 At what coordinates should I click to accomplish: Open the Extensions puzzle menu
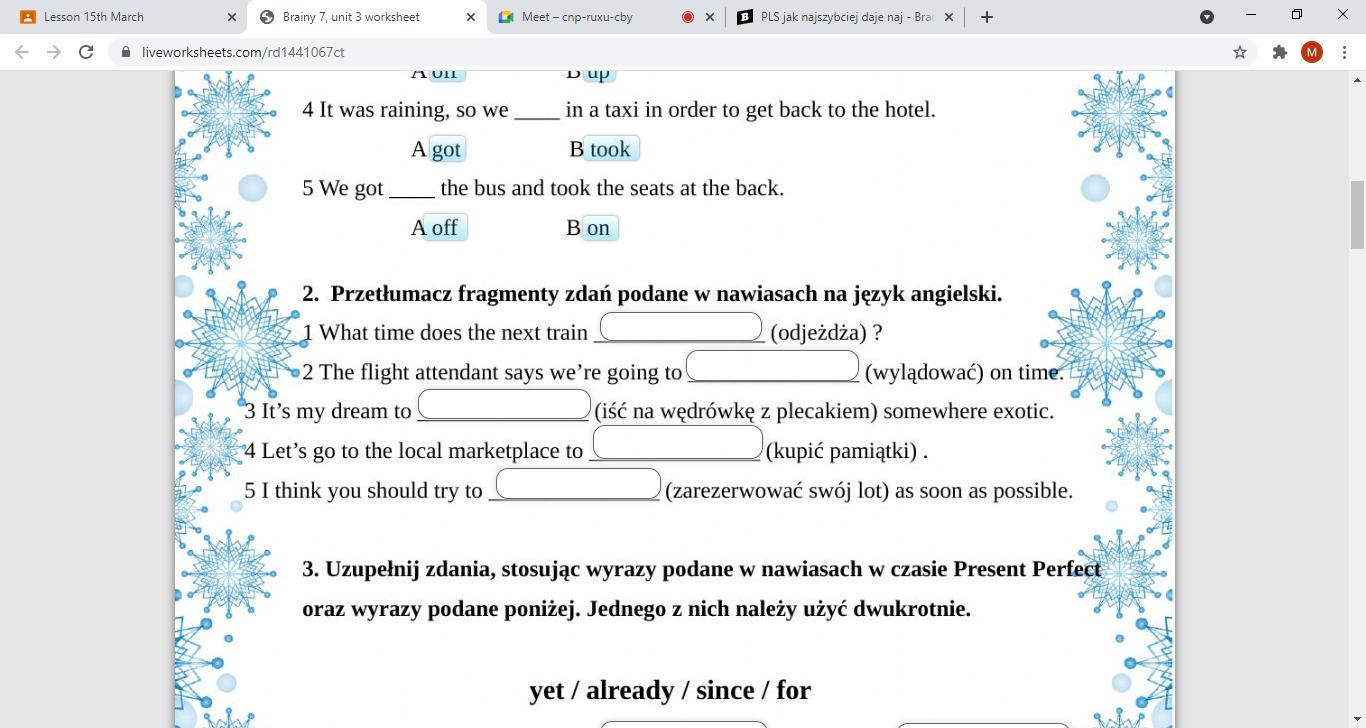click(x=1279, y=52)
